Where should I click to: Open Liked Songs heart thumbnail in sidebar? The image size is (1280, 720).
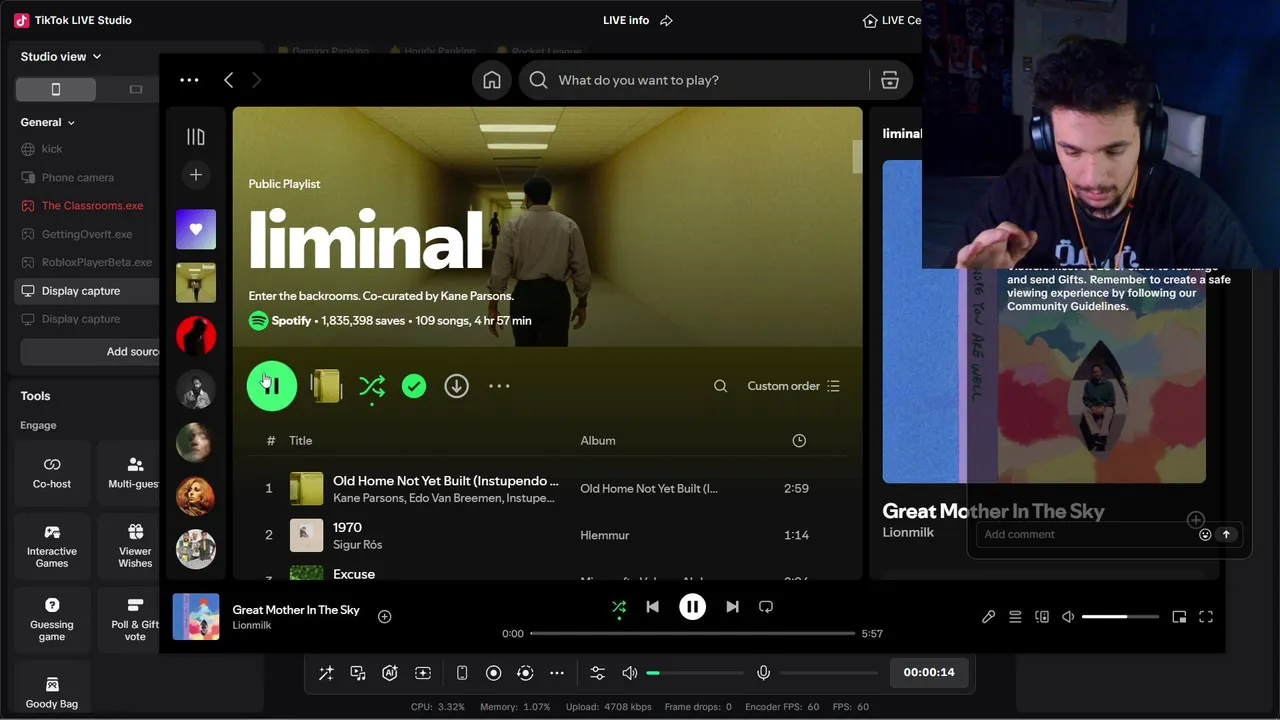tap(196, 229)
